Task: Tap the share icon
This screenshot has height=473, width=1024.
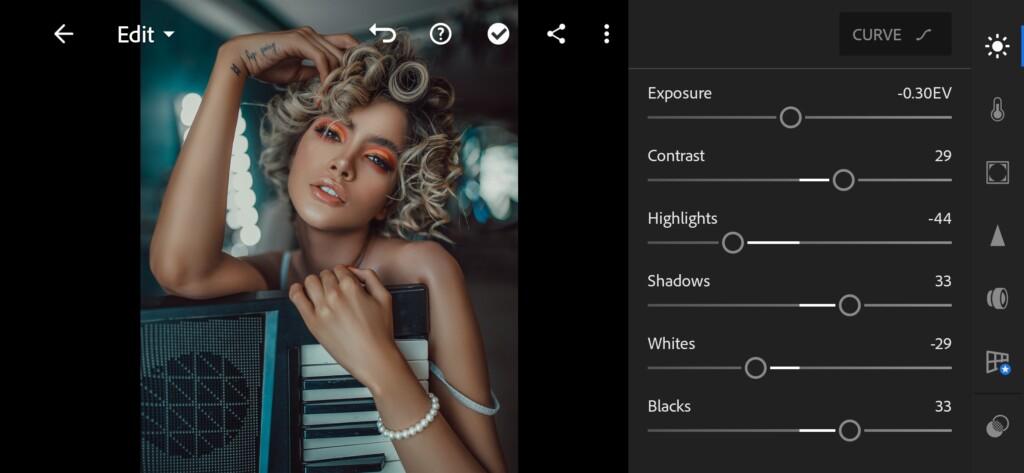Action: [x=556, y=34]
